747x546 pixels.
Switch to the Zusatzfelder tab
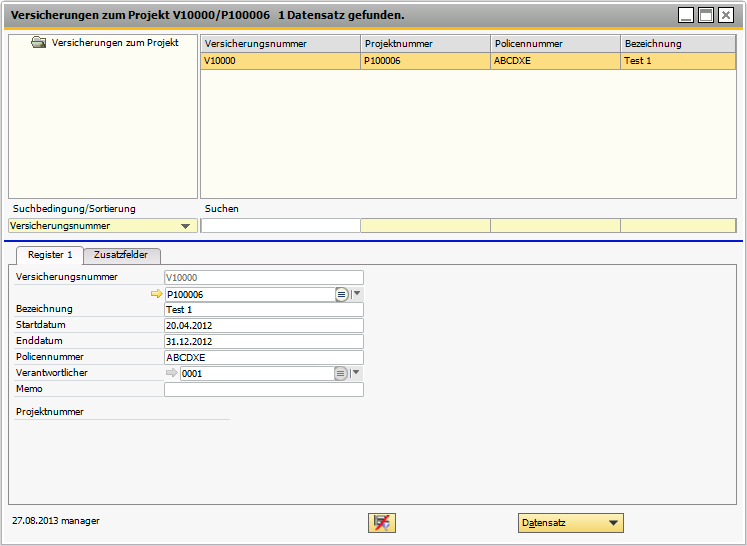pyautogui.click(x=121, y=255)
